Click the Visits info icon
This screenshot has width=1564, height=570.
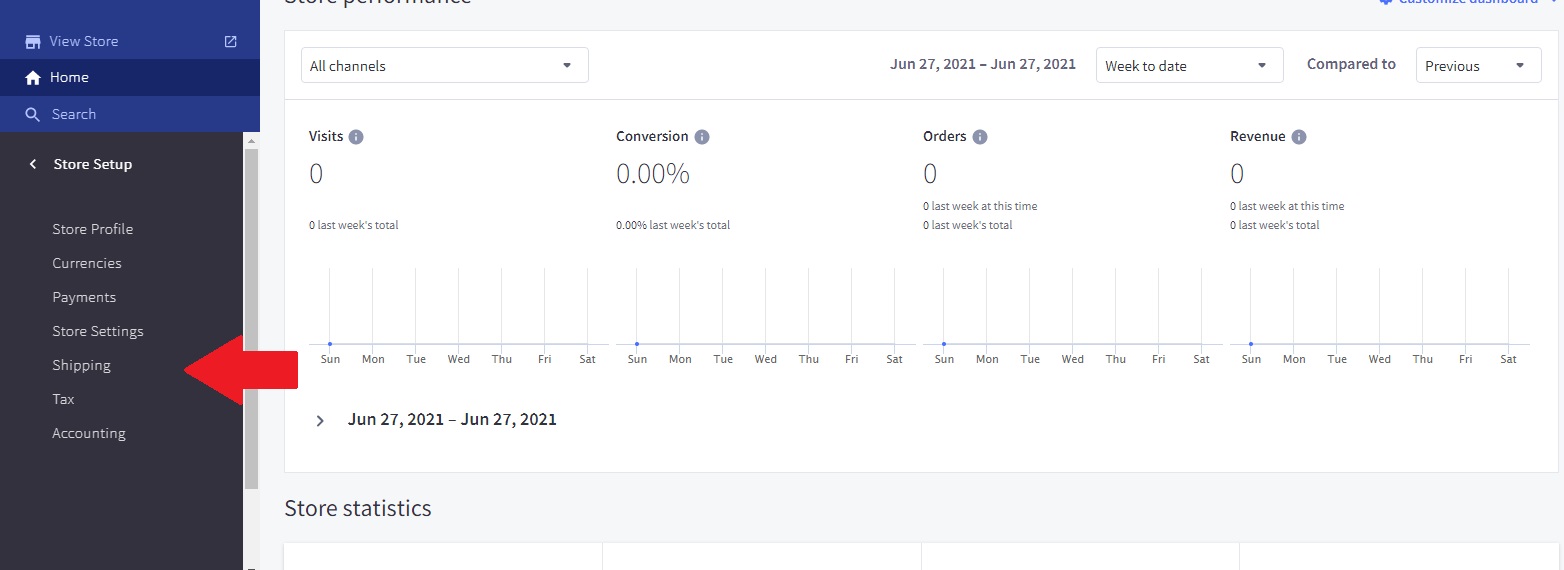[356, 137]
